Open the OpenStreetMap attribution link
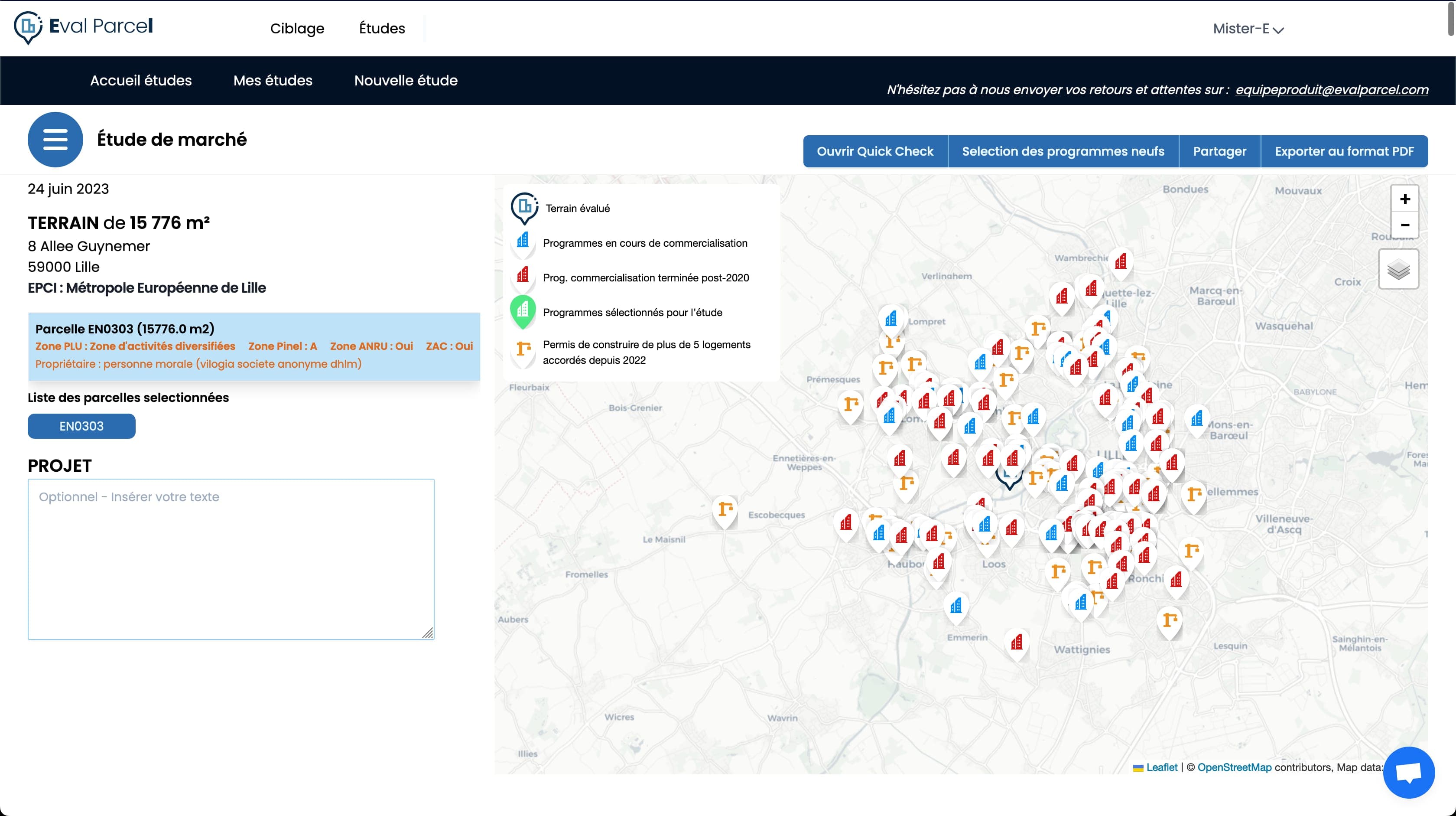Screen dimensions: 1456x816 point(1235,767)
